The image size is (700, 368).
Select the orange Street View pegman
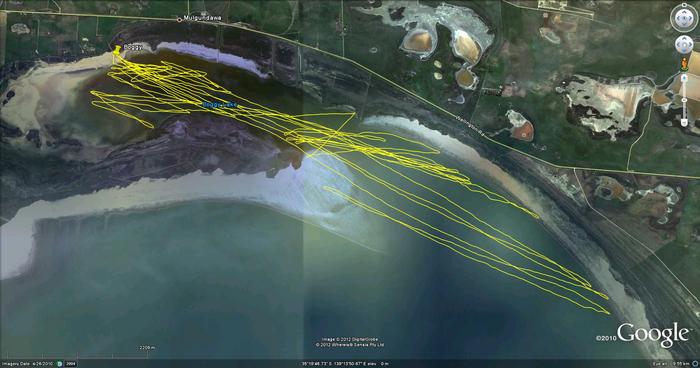(684, 64)
